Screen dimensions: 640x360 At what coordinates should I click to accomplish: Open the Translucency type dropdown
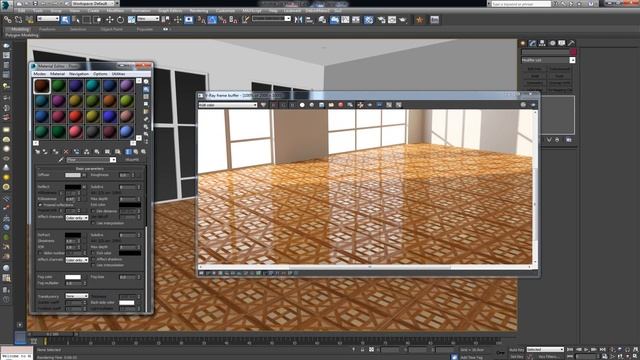point(77,296)
